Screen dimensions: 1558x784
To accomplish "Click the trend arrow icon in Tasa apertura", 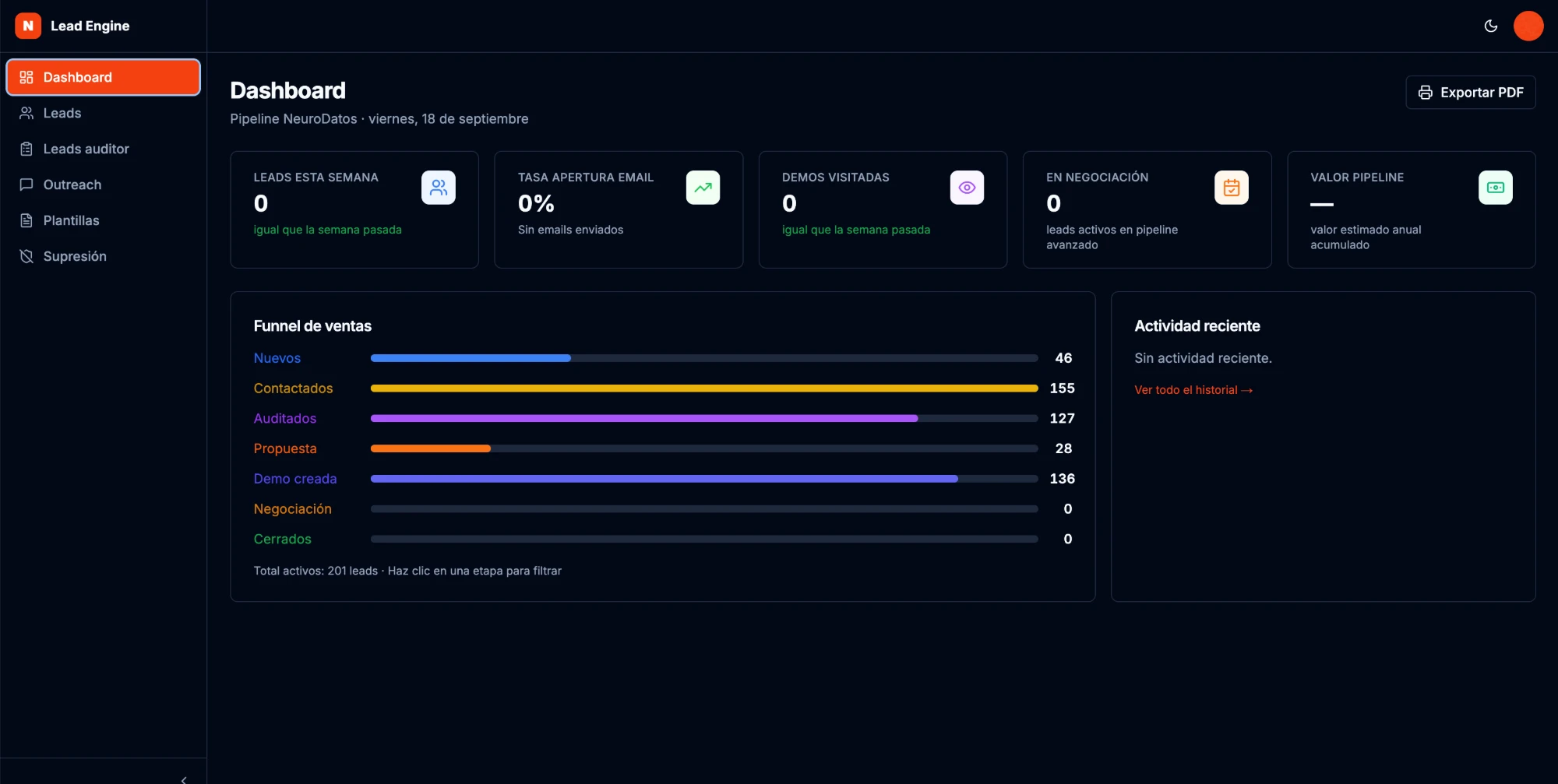I will point(703,188).
